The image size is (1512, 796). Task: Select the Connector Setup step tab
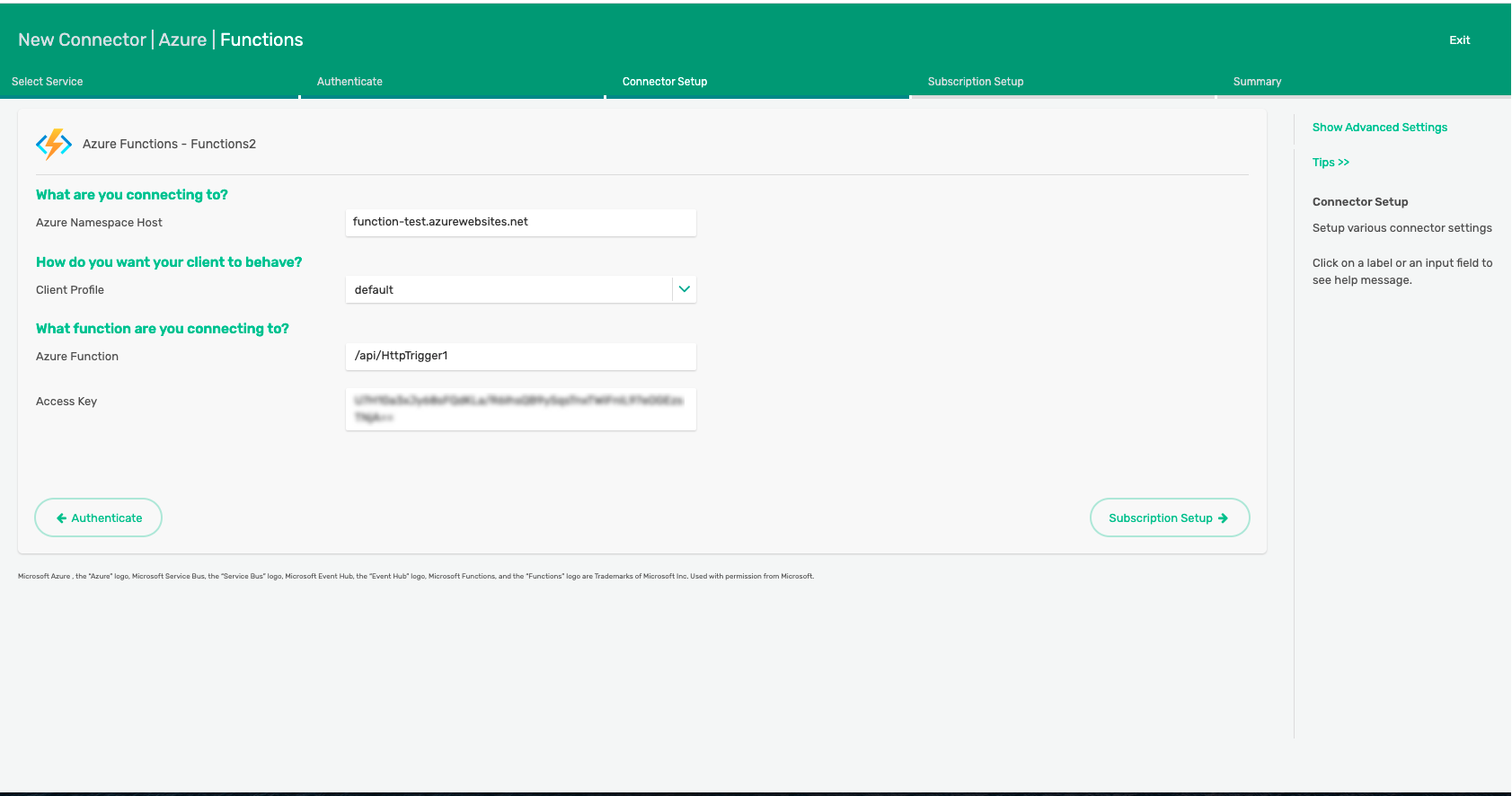[x=665, y=82]
